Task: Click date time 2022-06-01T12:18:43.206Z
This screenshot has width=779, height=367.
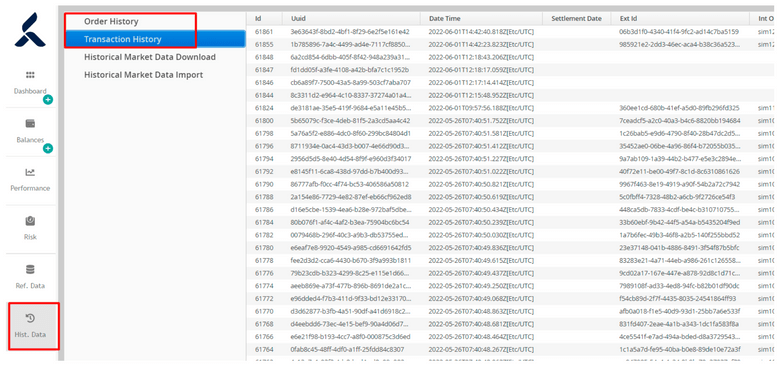Action: (x=481, y=57)
